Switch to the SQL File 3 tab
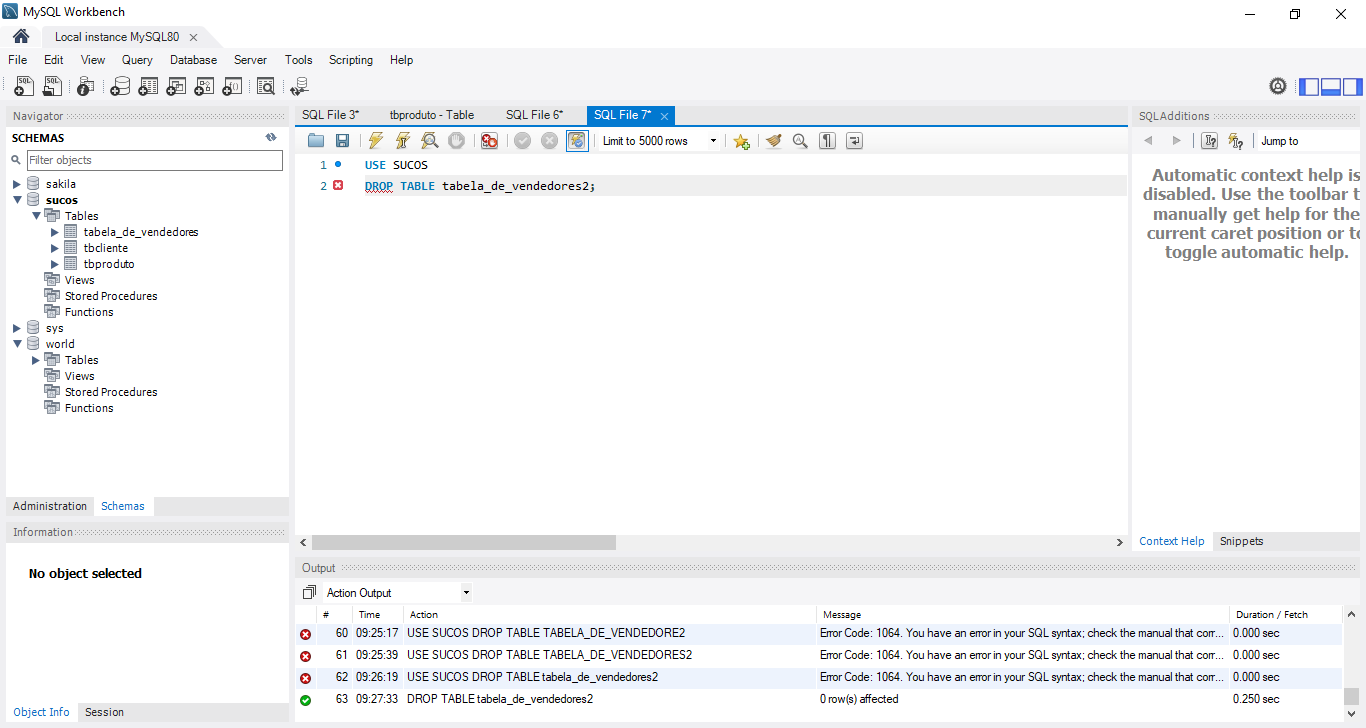Screen dimensions: 1366x728 coord(330,115)
